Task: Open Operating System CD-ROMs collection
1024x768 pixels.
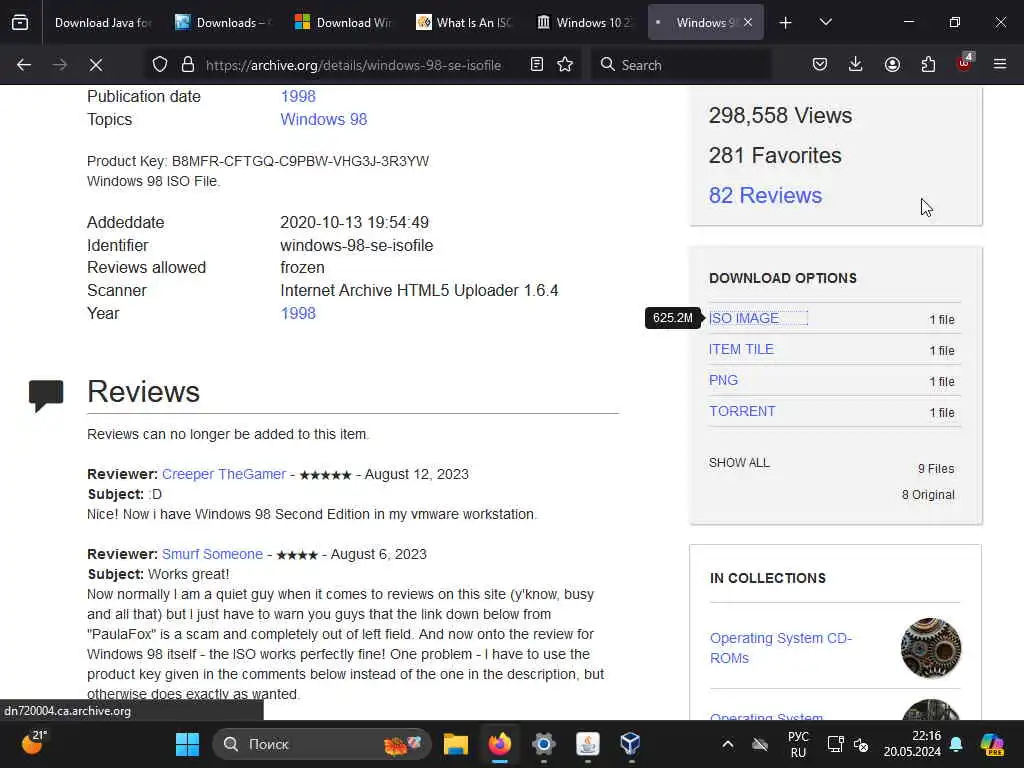Action: 781,648
